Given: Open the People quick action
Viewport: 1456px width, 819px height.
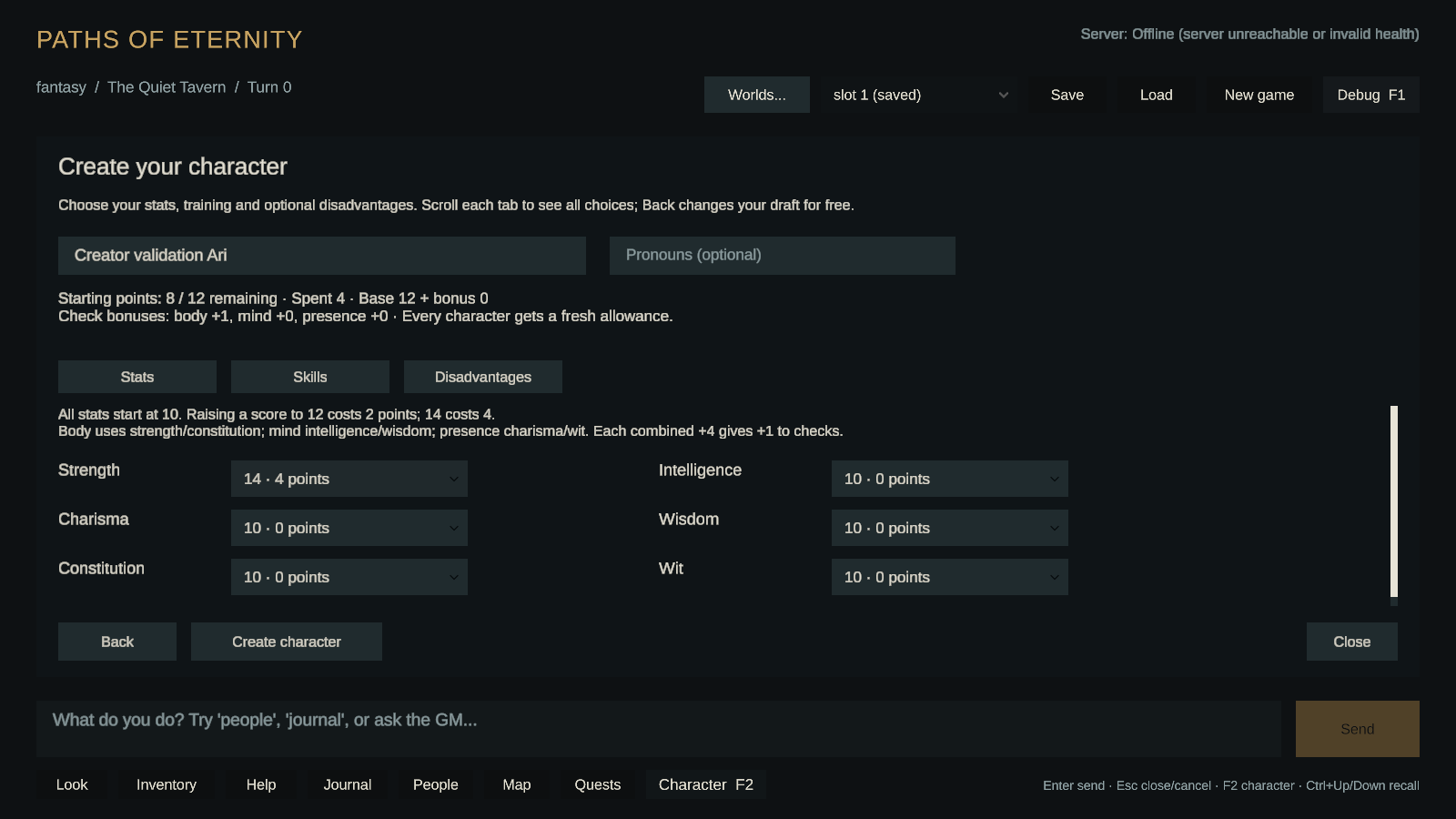Looking at the screenshot, I should point(436,784).
